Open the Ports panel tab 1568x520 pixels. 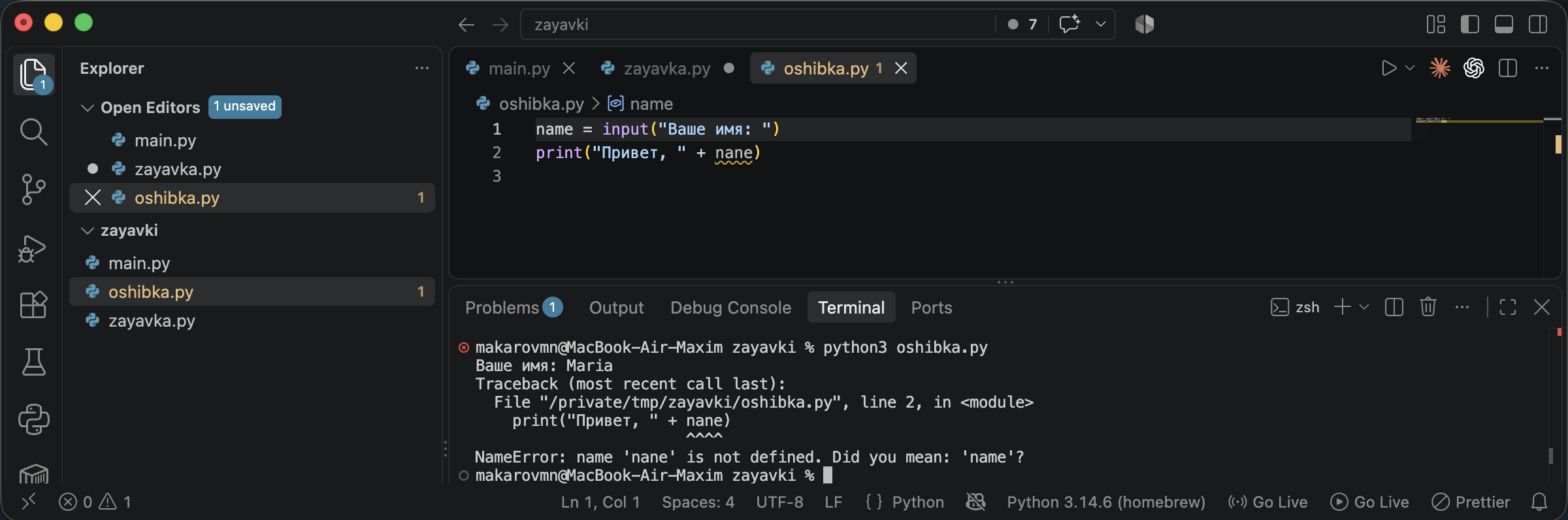(931, 307)
